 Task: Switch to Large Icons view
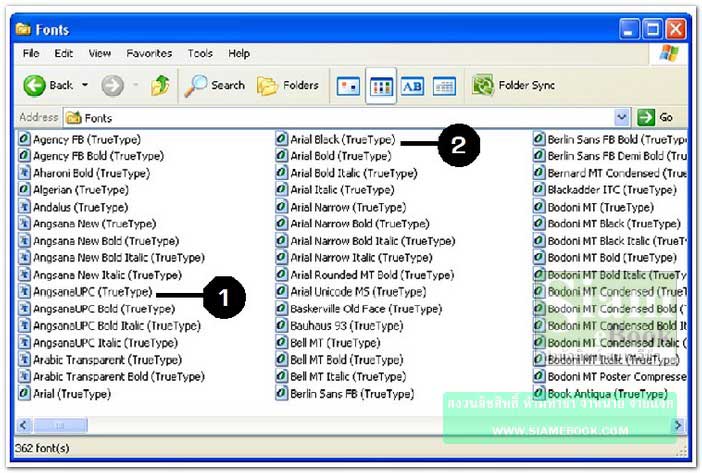(x=348, y=86)
